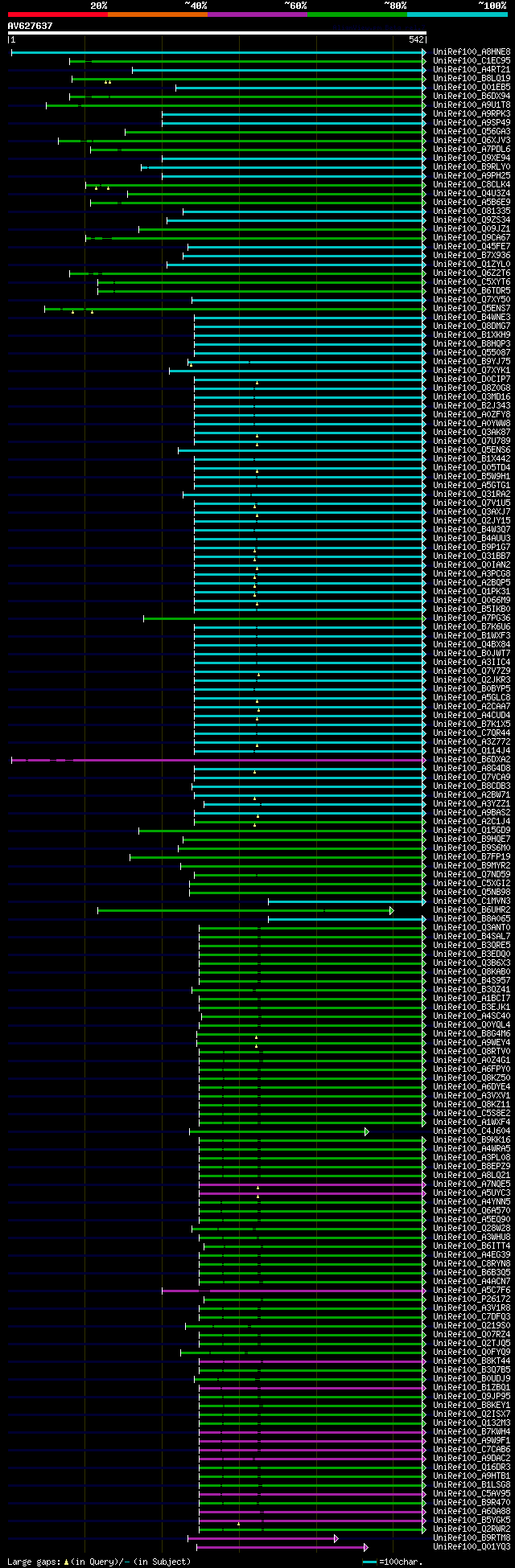
Task: Click the green ~80% identity legend segment
Action: coord(356,14)
